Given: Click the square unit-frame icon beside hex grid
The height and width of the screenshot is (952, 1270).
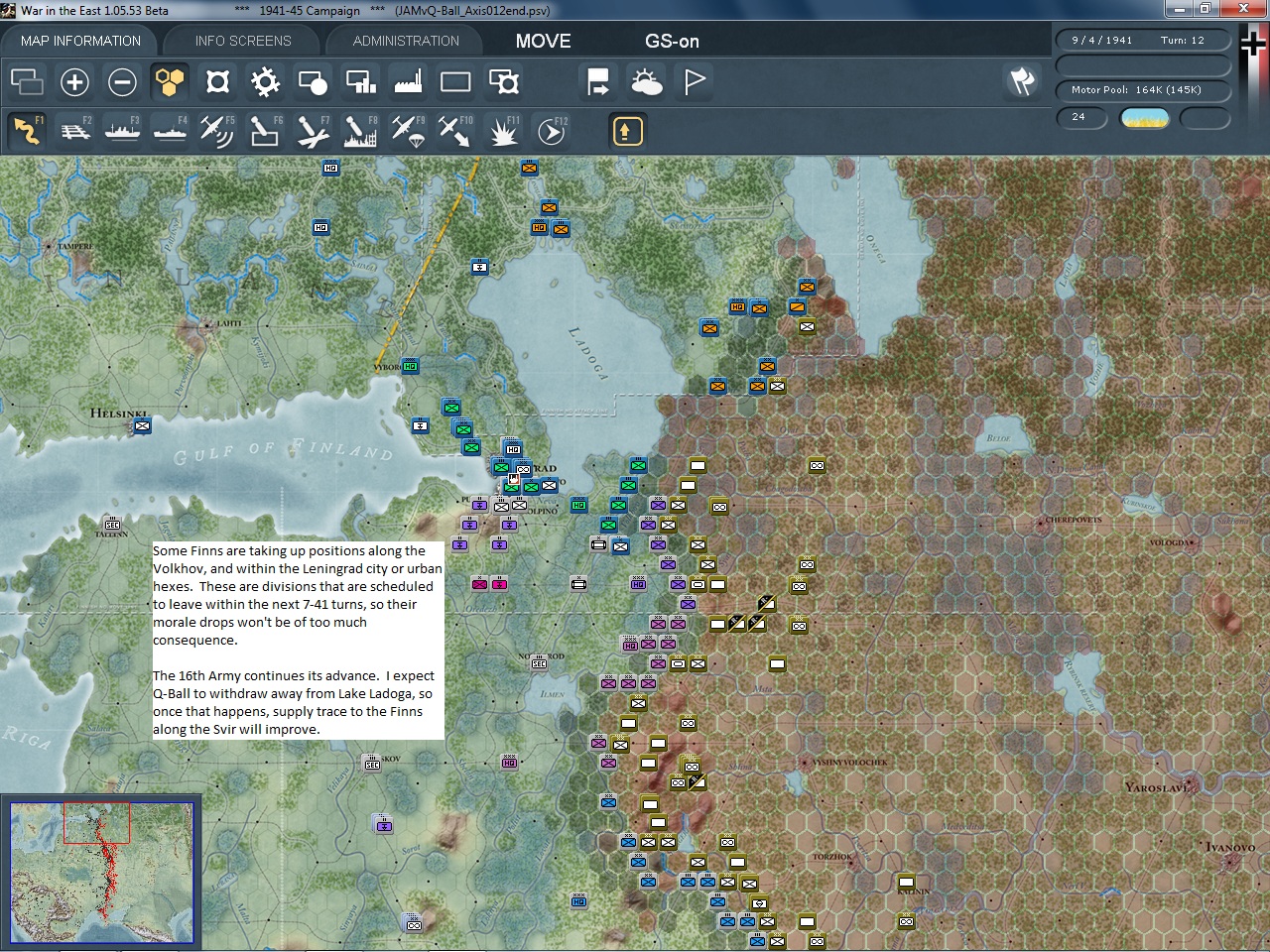Looking at the screenshot, I should pyautogui.click(x=217, y=81).
